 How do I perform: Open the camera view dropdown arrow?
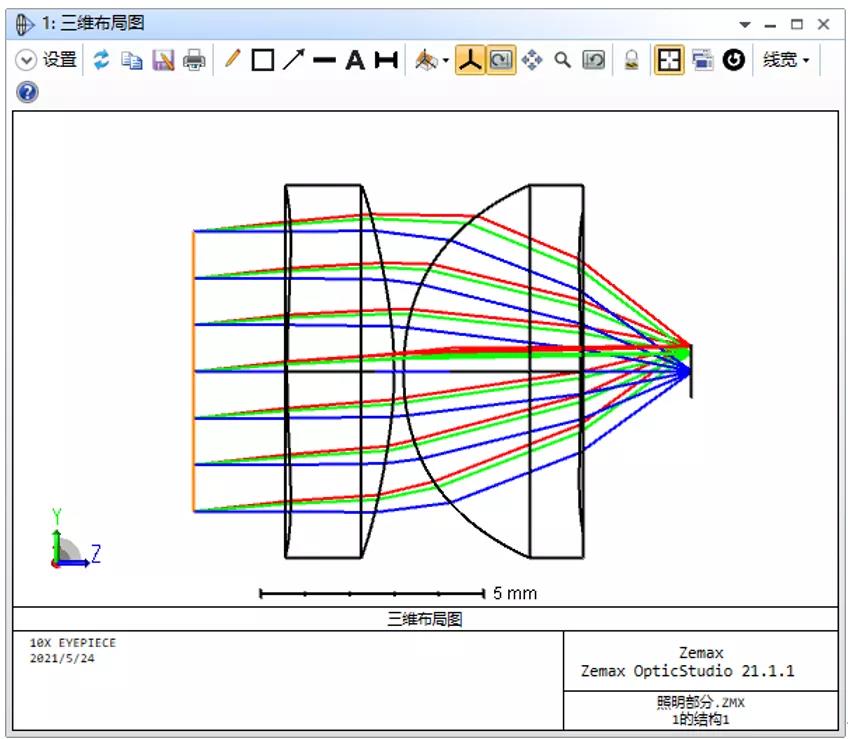coord(446,60)
